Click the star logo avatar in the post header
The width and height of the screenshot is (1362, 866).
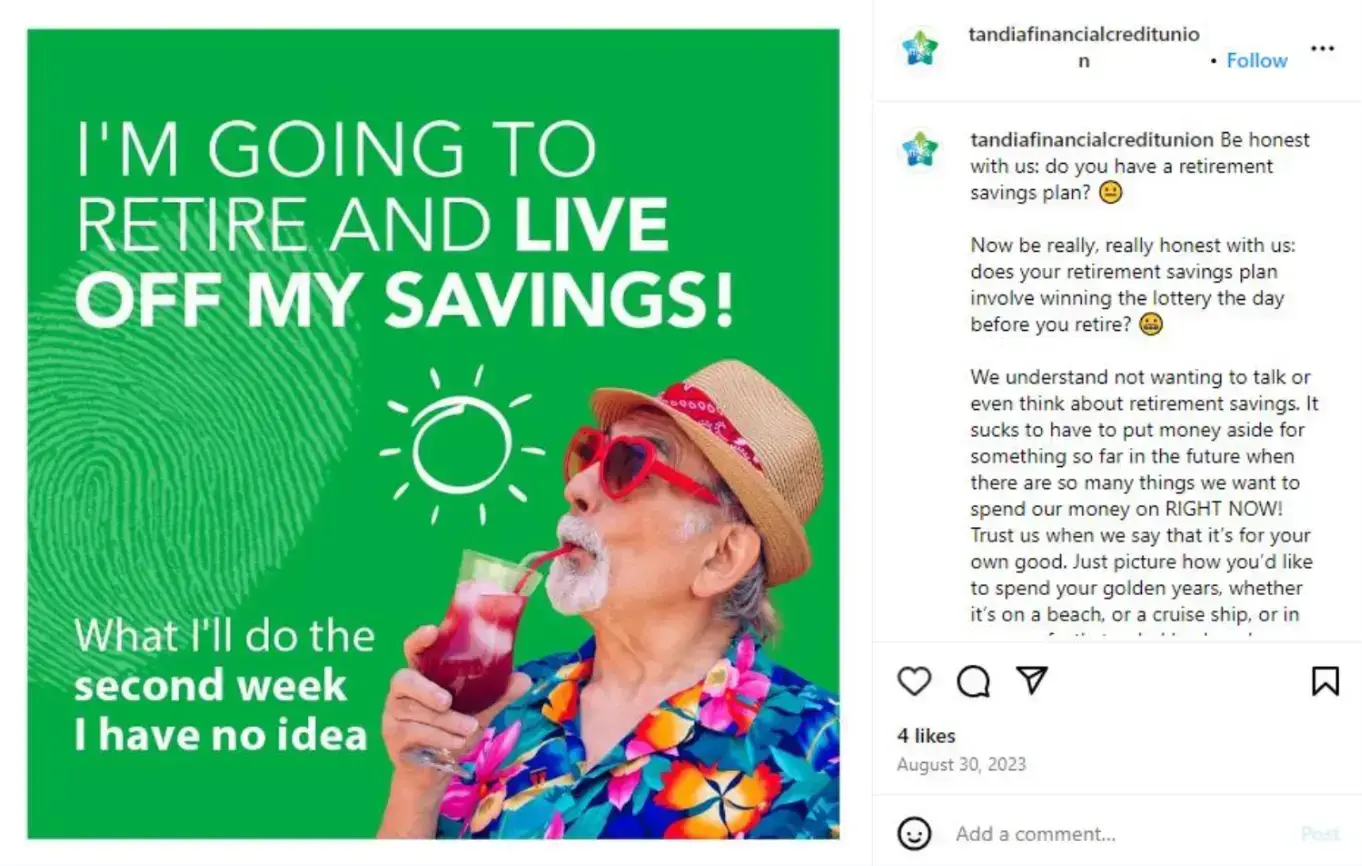tap(920, 47)
